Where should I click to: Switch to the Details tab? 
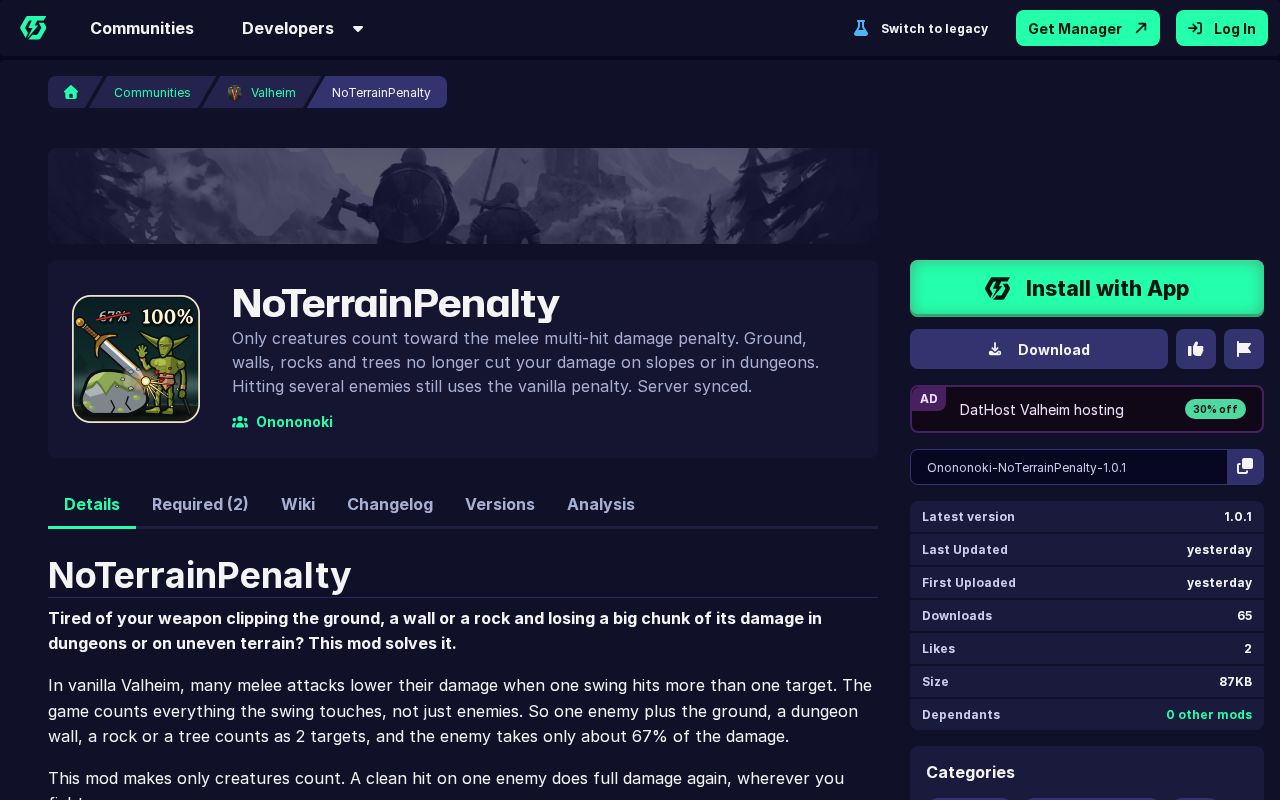pyautogui.click(x=92, y=504)
